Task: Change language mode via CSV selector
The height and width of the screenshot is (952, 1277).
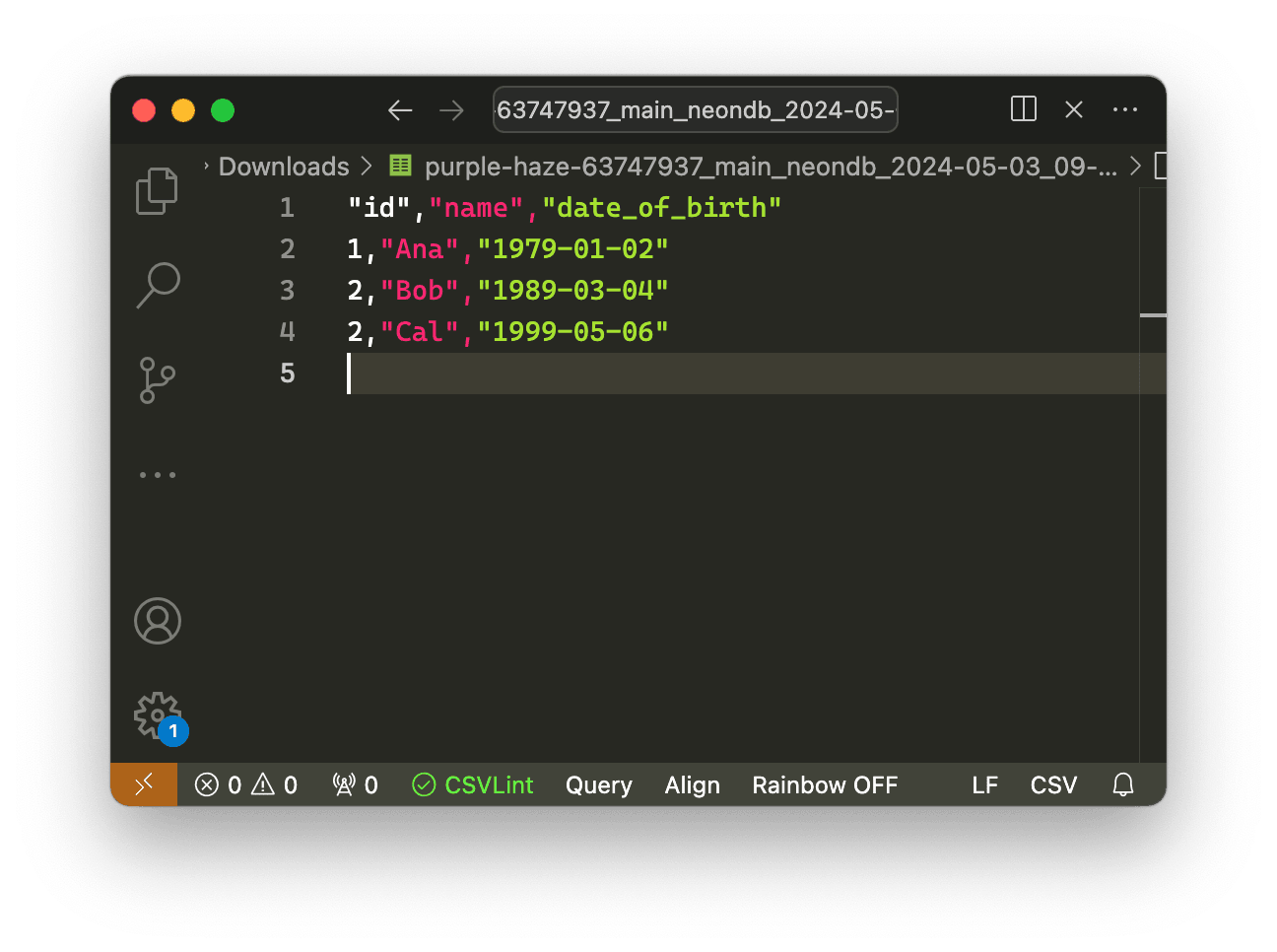Action: (1052, 784)
